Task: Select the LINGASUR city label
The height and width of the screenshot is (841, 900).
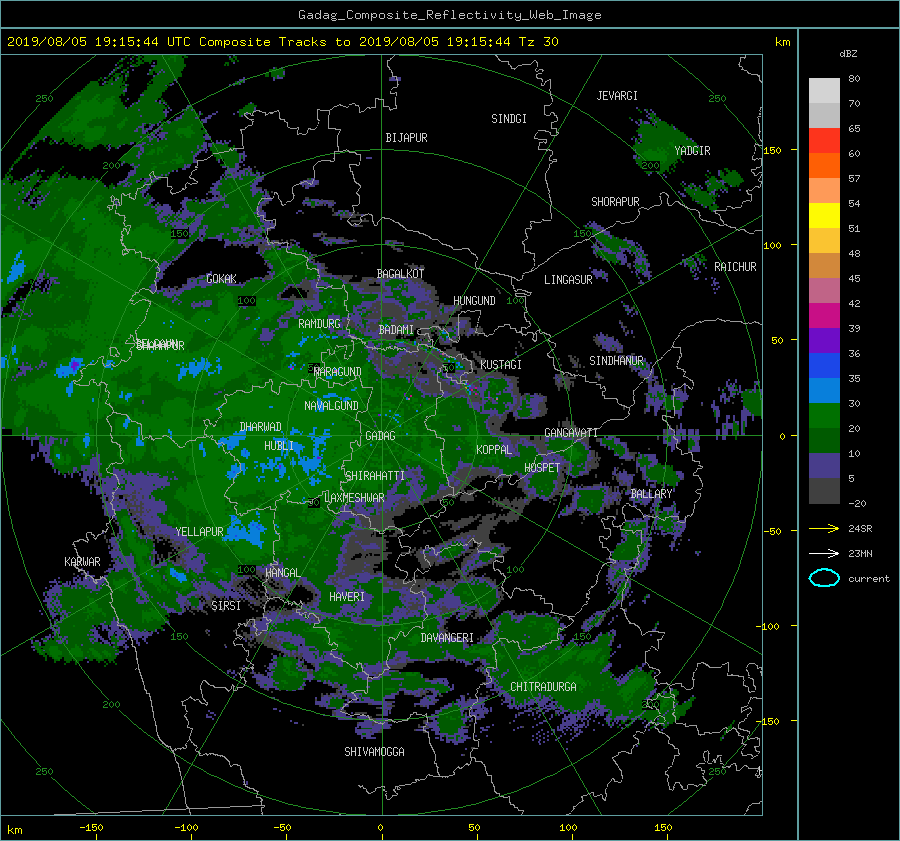Action: 568,280
